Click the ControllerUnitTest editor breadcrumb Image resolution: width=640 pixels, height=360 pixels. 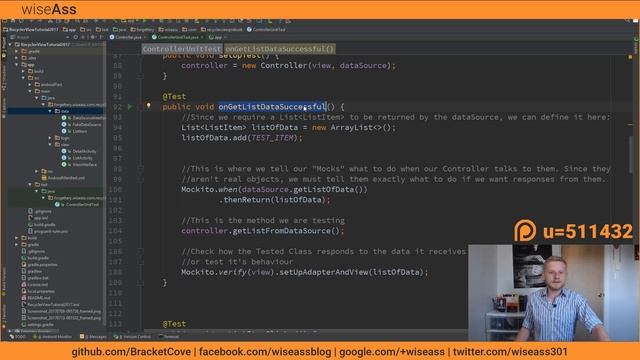tap(182, 49)
